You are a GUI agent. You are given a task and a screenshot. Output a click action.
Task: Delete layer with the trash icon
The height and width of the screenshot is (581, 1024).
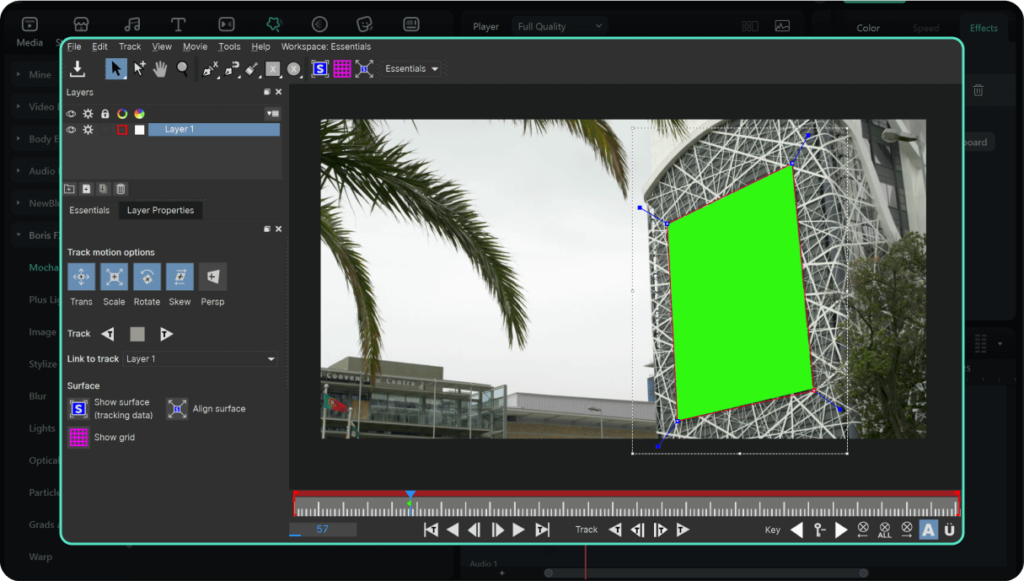click(x=121, y=189)
